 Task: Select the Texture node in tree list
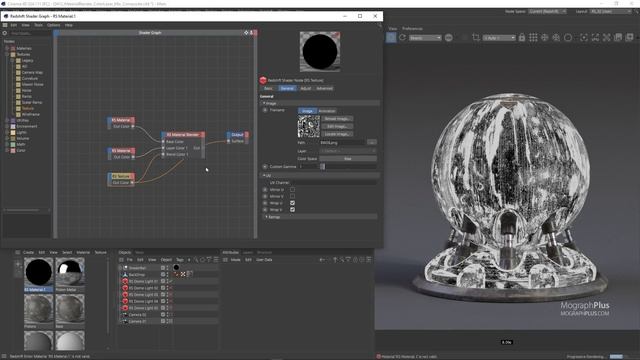pos(28,109)
